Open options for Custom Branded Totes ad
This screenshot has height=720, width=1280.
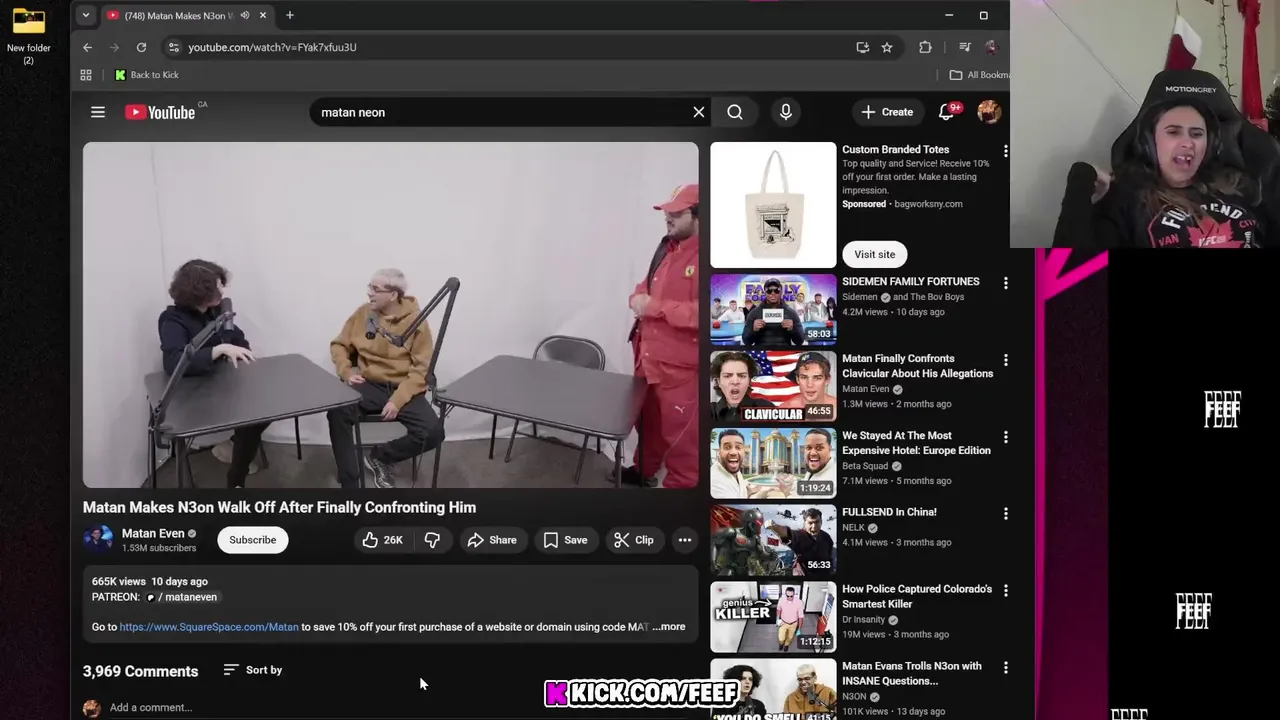(x=1005, y=151)
